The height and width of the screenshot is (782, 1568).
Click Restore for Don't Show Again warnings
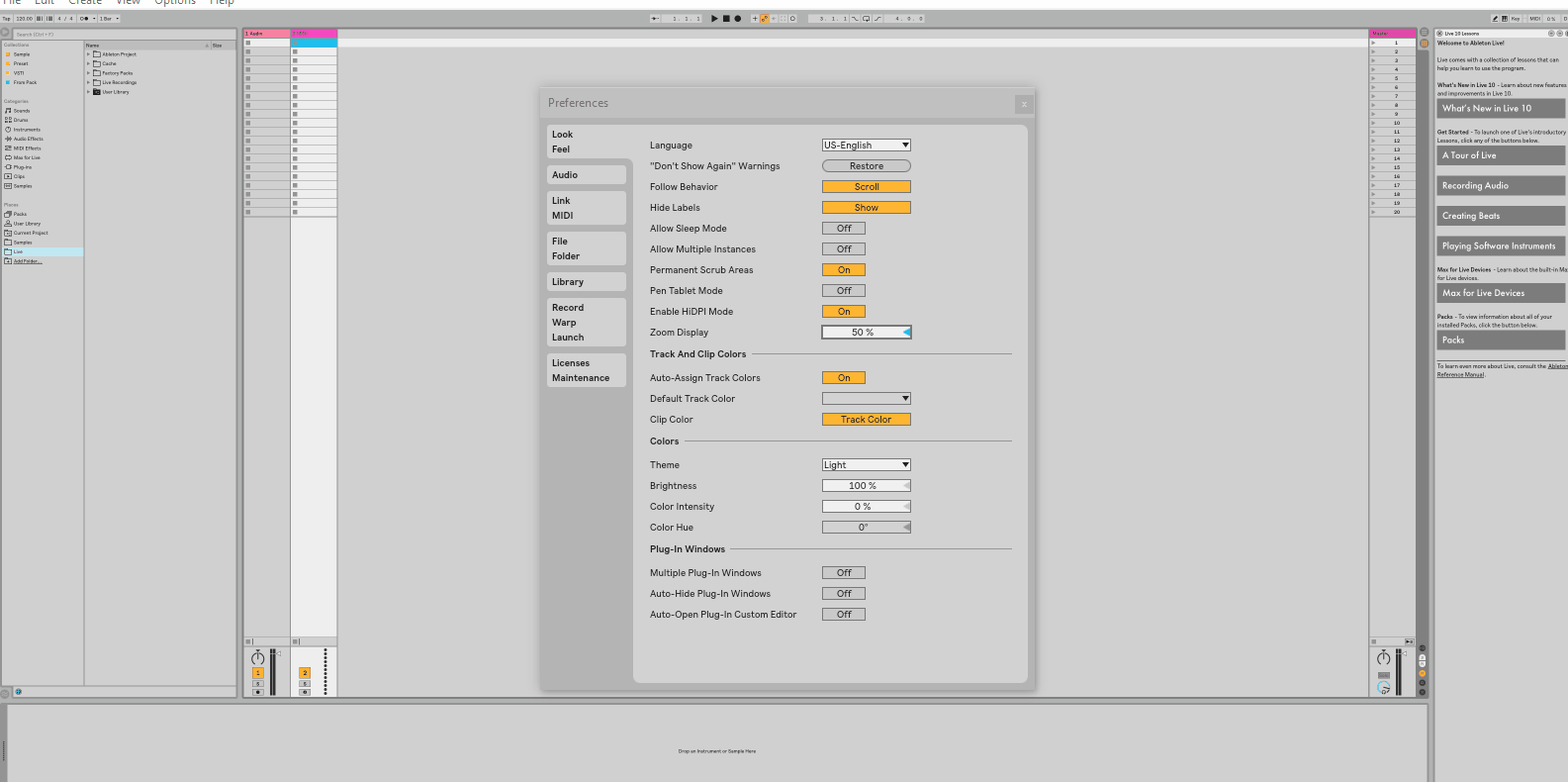coord(867,166)
